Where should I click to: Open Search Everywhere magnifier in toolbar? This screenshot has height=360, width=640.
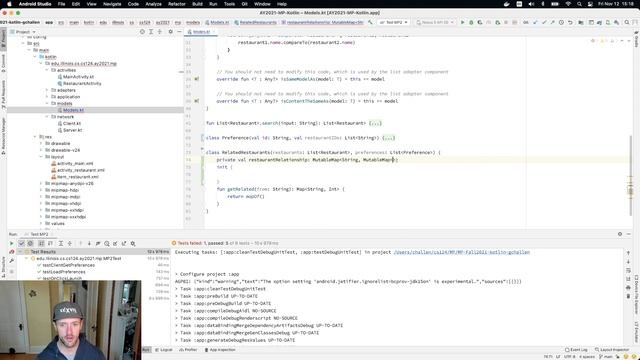(627, 22)
